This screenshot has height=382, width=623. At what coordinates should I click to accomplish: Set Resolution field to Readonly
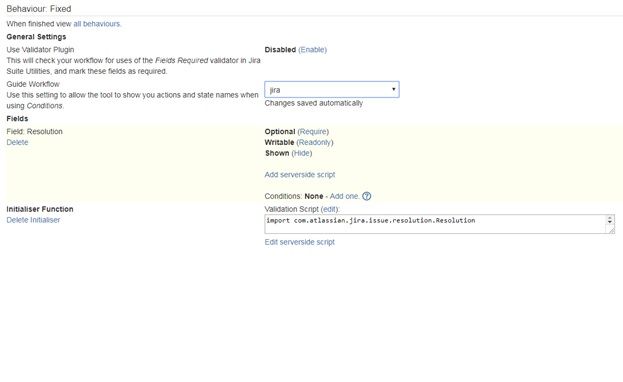(315, 142)
